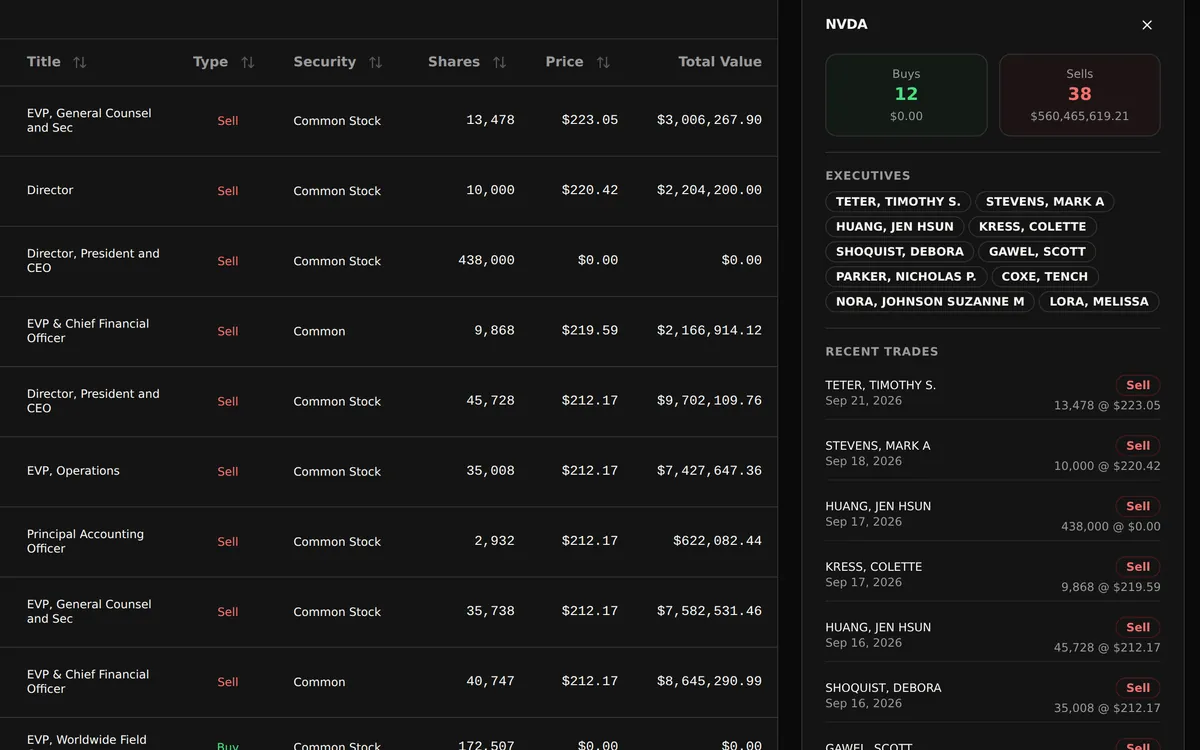Click shares value 13,478 in table
Screen dimensions: 1200x750
[x=490, y=120]
